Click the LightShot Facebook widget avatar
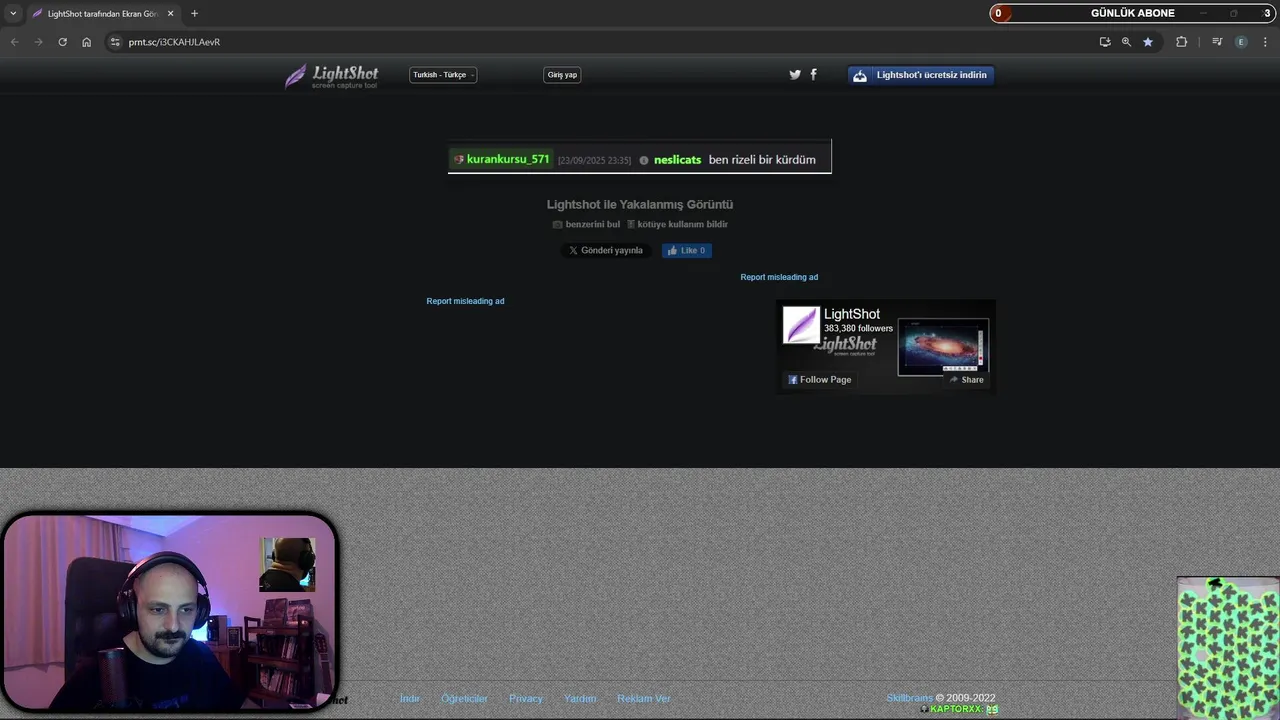The image size is (1280, 720). pyautogui.click(x=801, y=325)
